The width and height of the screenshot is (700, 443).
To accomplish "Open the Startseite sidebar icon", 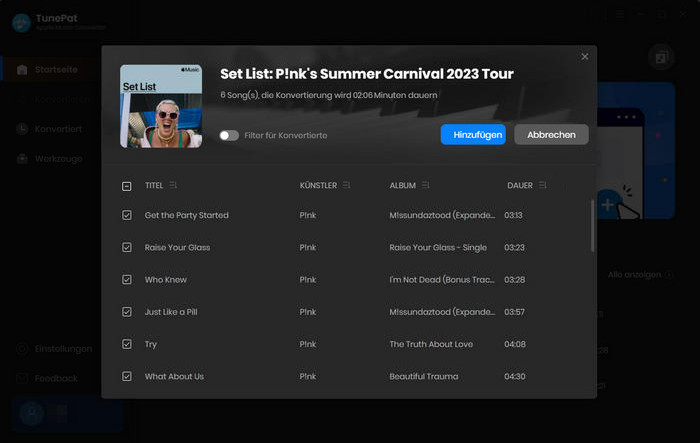I will (x=22, y=70).
